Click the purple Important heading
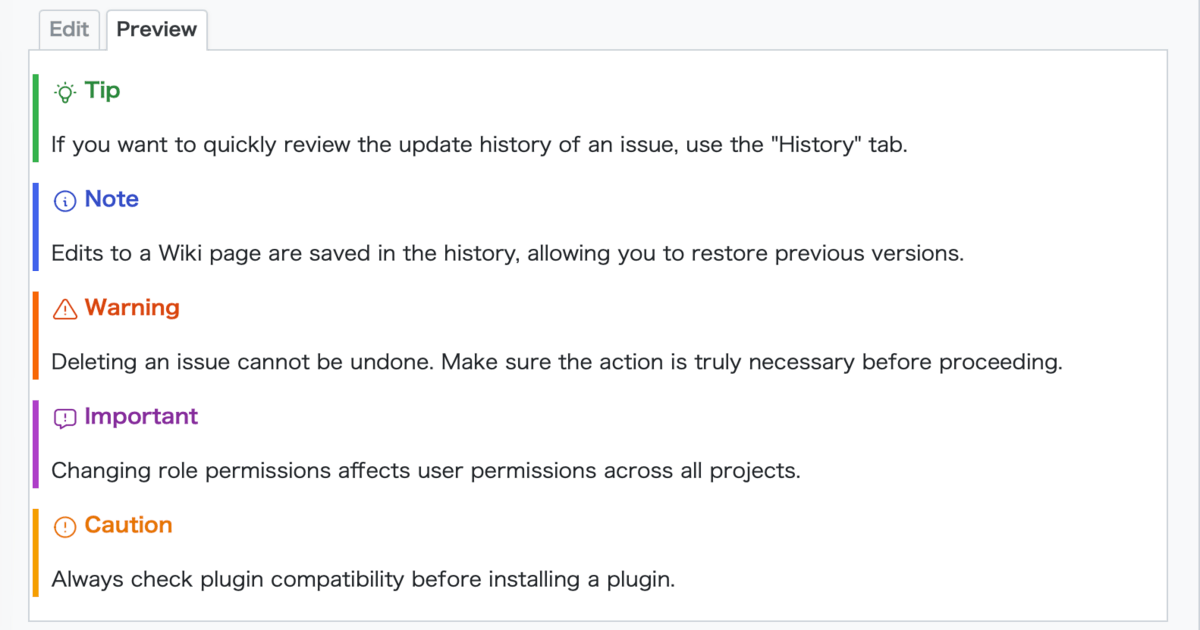Screen dimensions: 1200x630 click(141, 417)
